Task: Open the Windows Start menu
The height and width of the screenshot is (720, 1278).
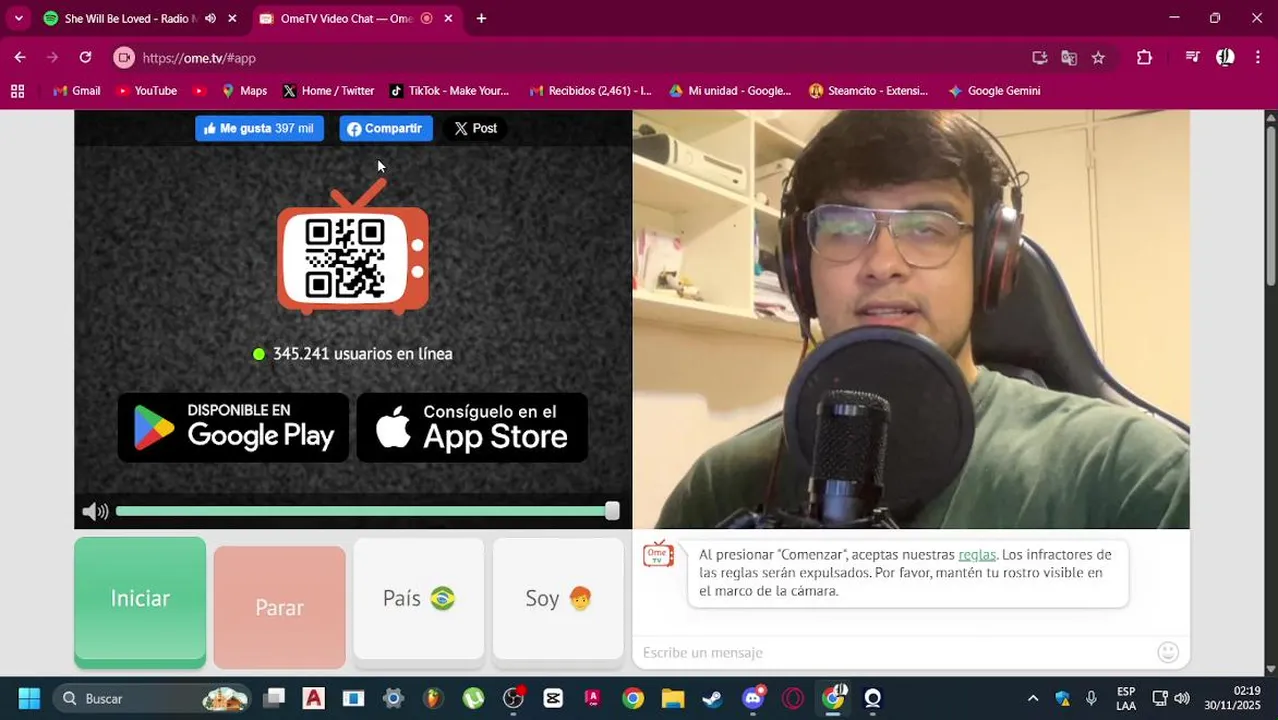Action: (x=29, y=698)
